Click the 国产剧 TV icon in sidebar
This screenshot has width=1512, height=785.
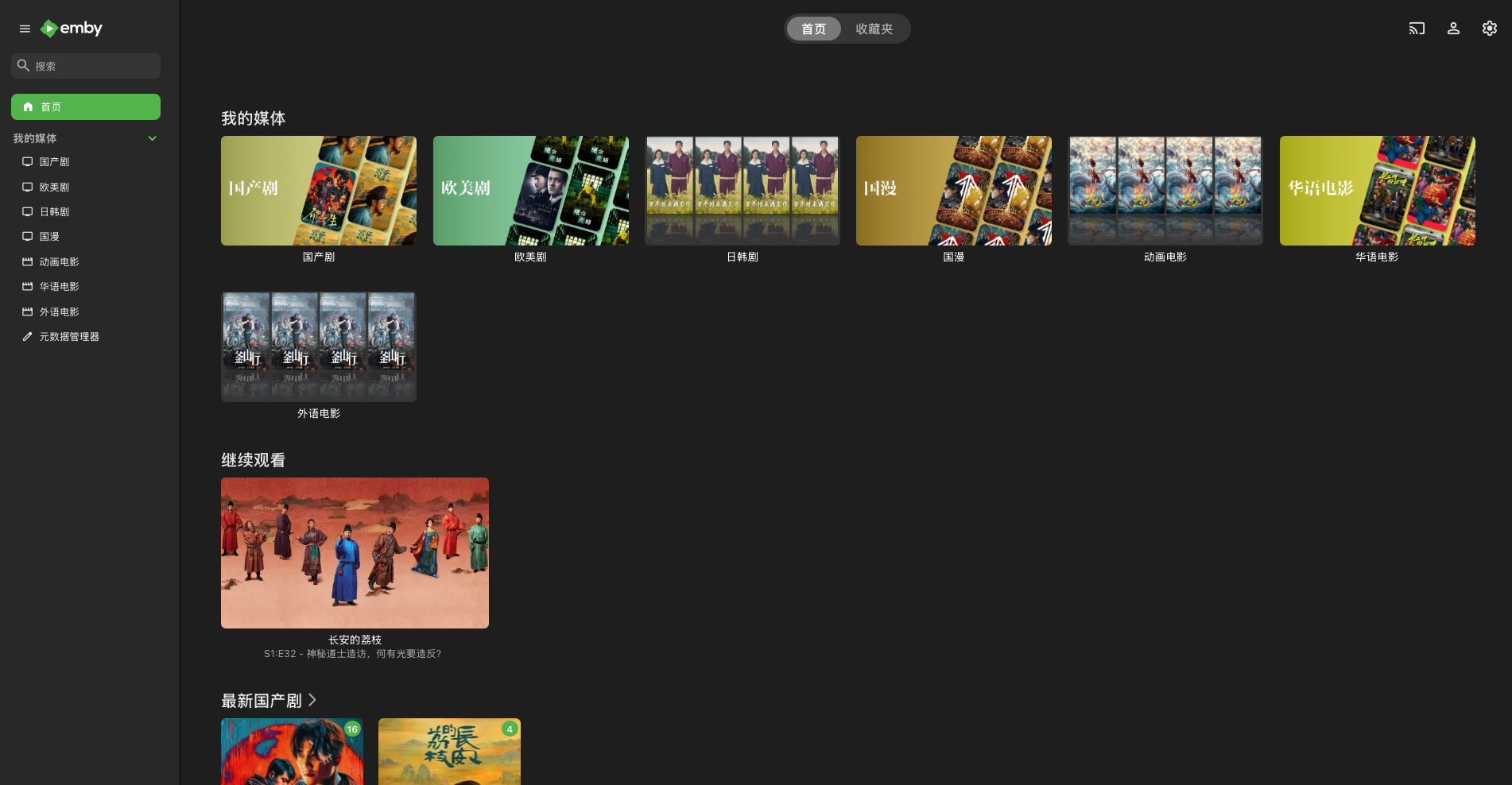click(x=27, y=162)
